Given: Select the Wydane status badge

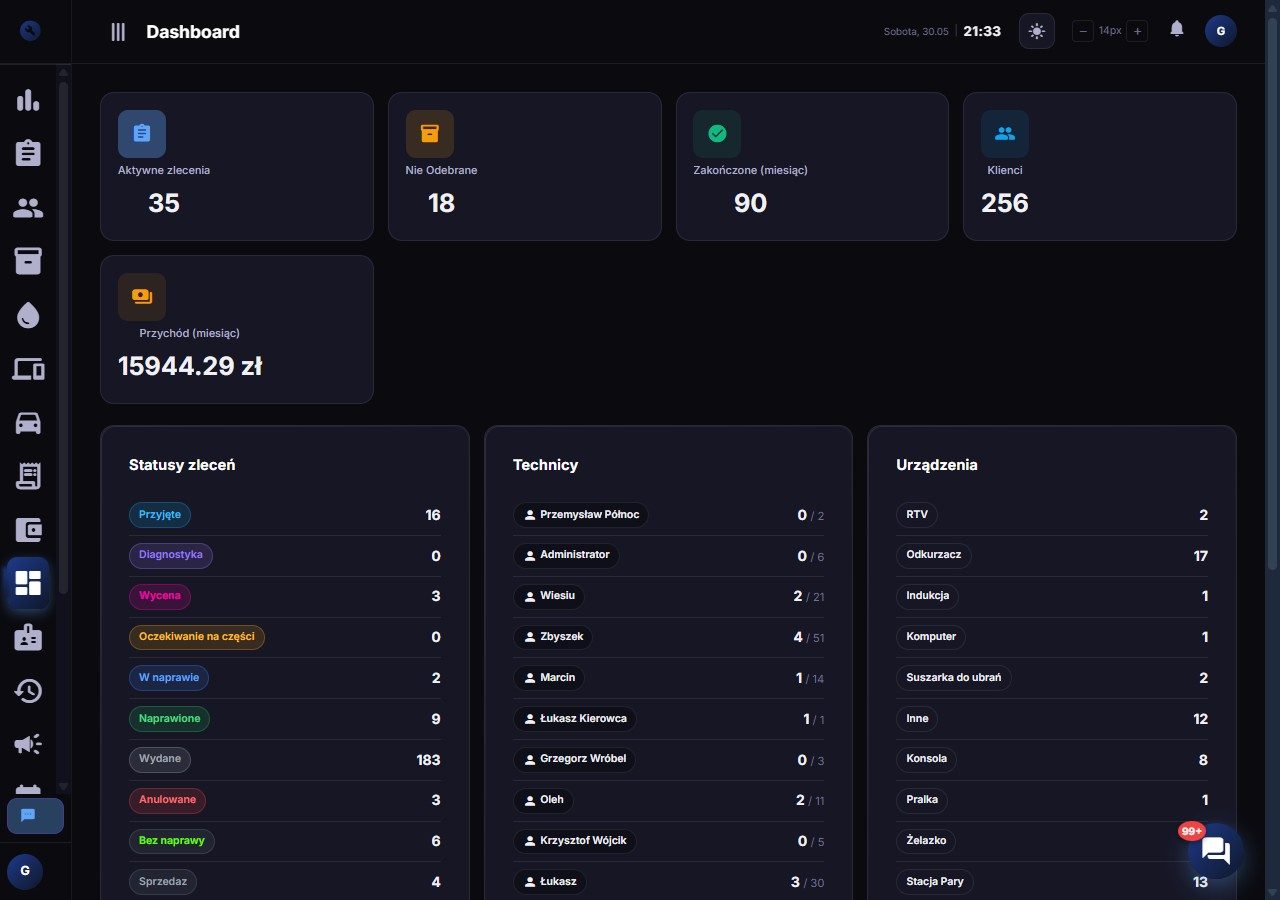Looking at the screenshot, I should tap(160, 759).
